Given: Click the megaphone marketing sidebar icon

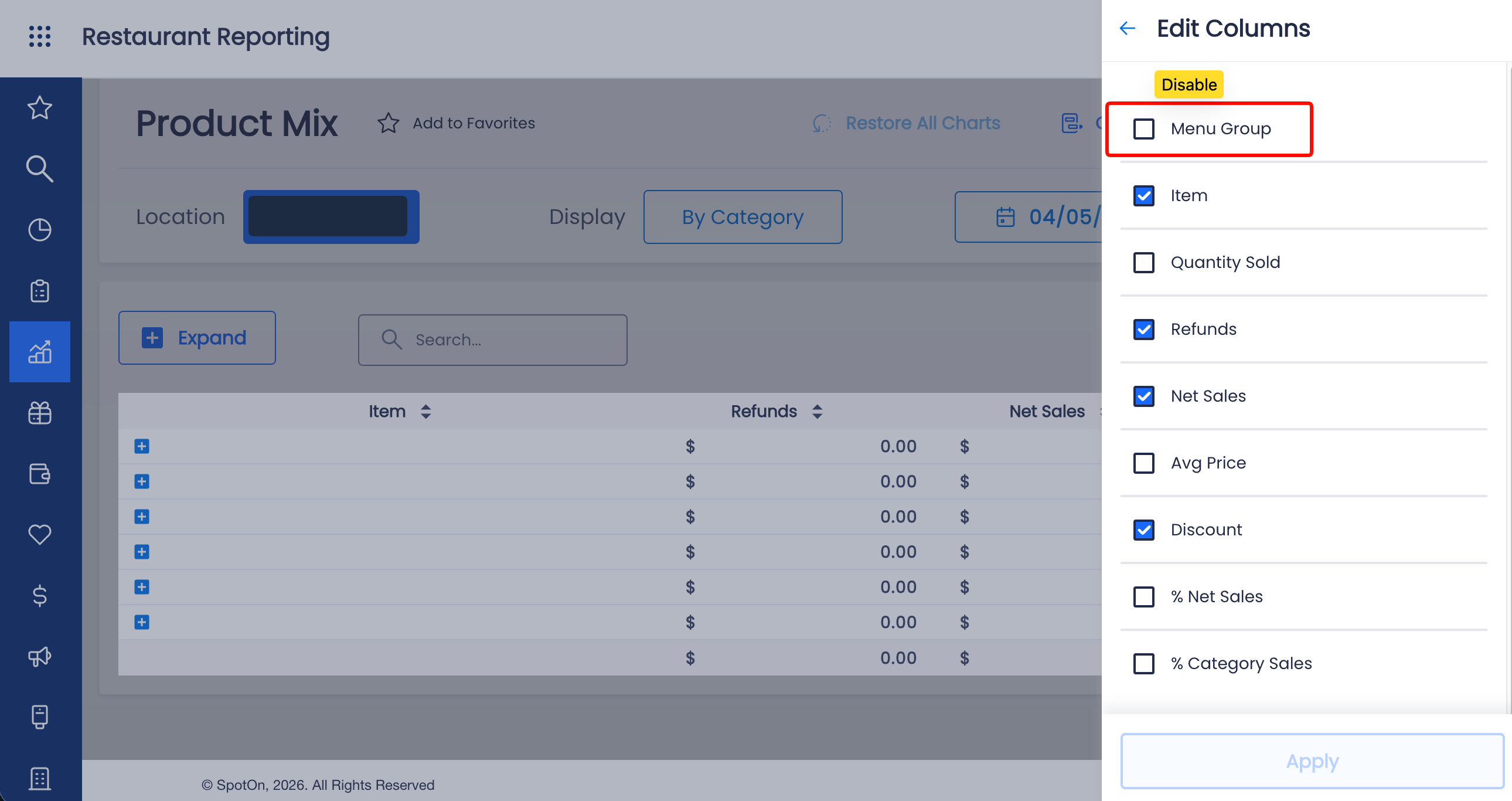Looking at the screenshot, I should [x=40, y=657].
